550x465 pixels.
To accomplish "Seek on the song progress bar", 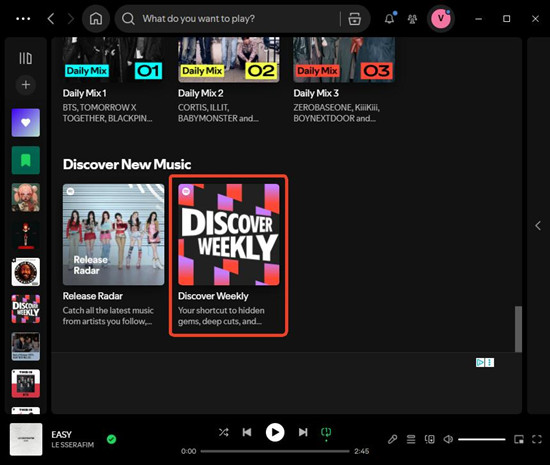I will (x=275, y=451).
